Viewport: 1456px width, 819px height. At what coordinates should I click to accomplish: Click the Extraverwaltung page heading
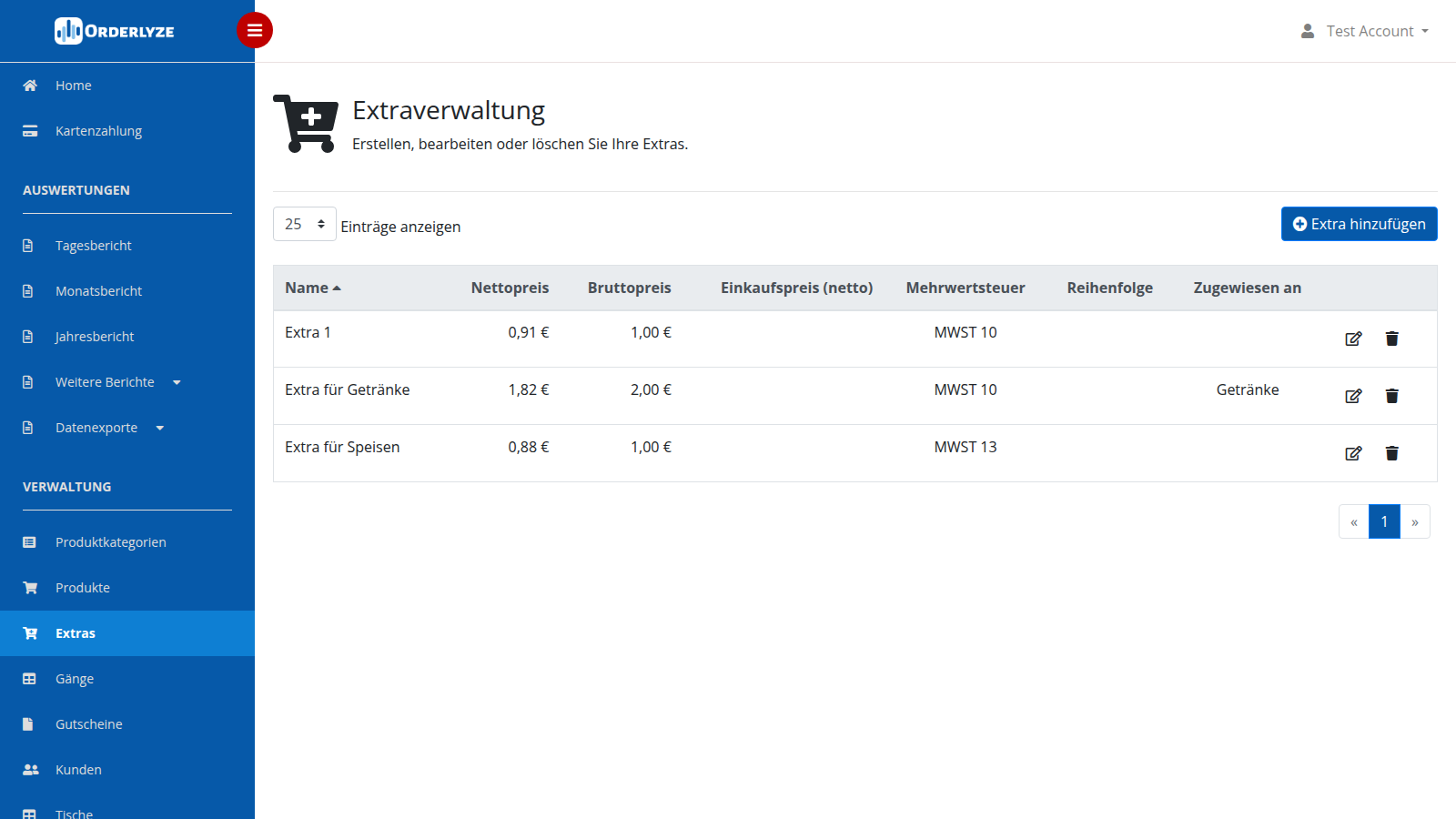coord(449,110)
